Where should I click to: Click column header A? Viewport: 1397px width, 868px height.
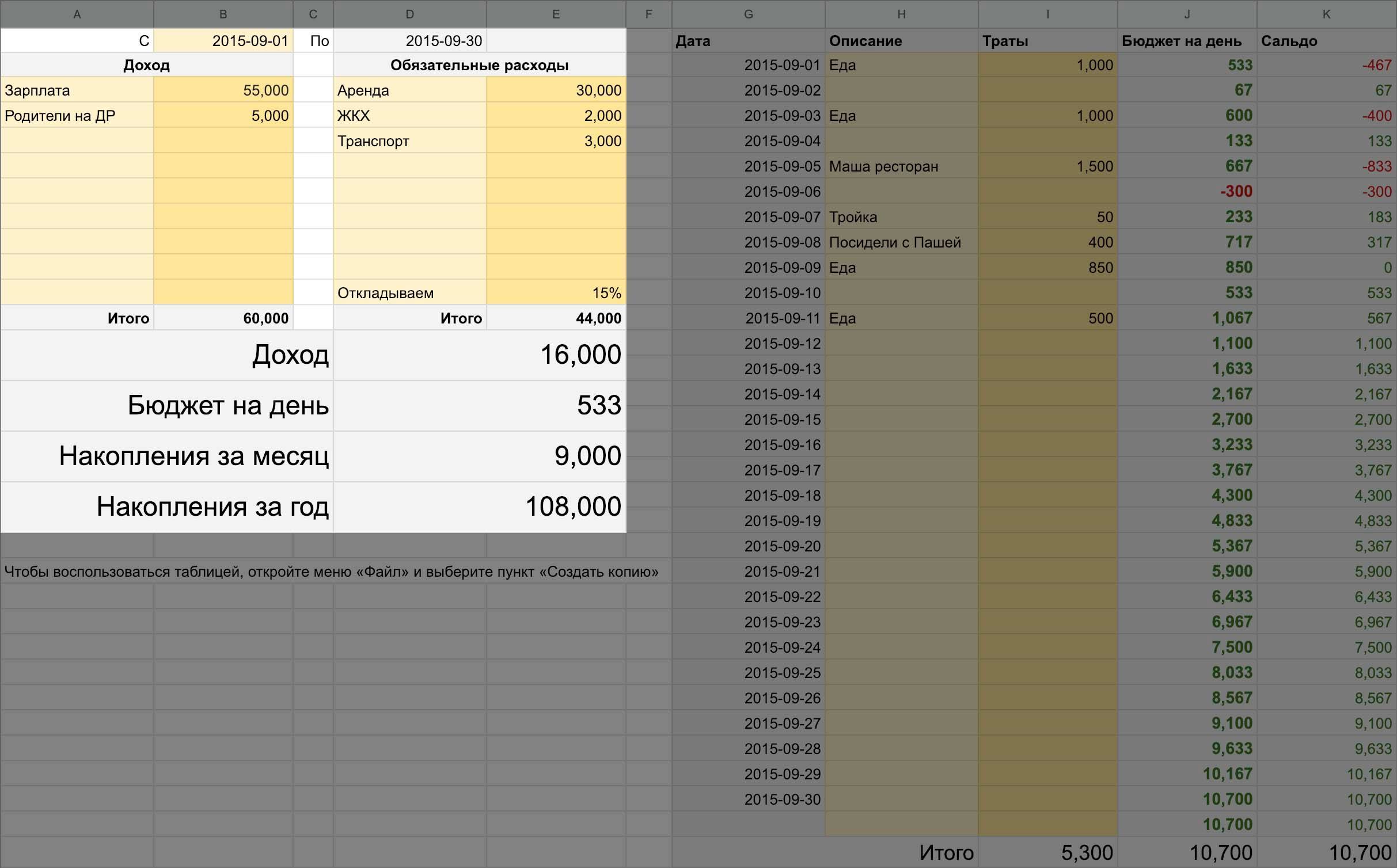coord(77,14)
